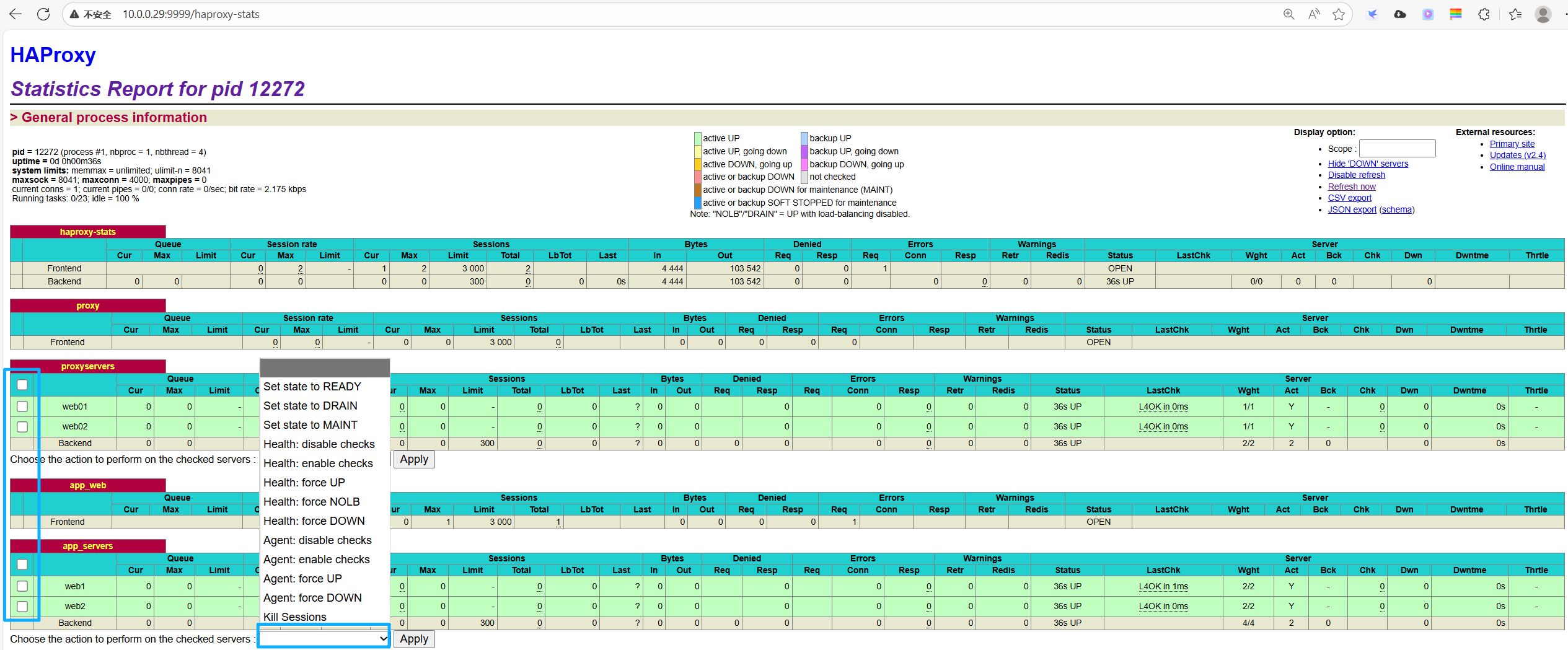1568x650 pixels.
Task: Open the cloud download extension icon
Action: click(x=1400, y=14)
